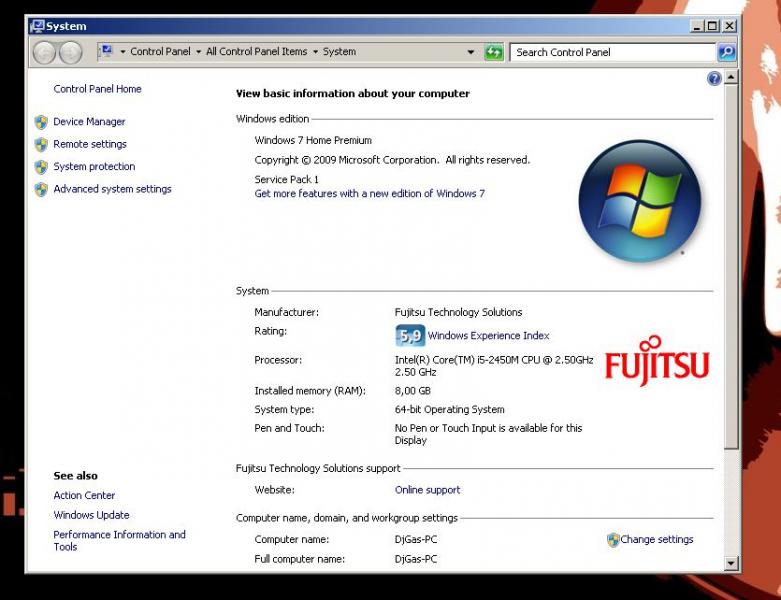Image resolution: width=781 pixels, height=600 pixels.
Task: Open Device Manager link
Action: 89,122
